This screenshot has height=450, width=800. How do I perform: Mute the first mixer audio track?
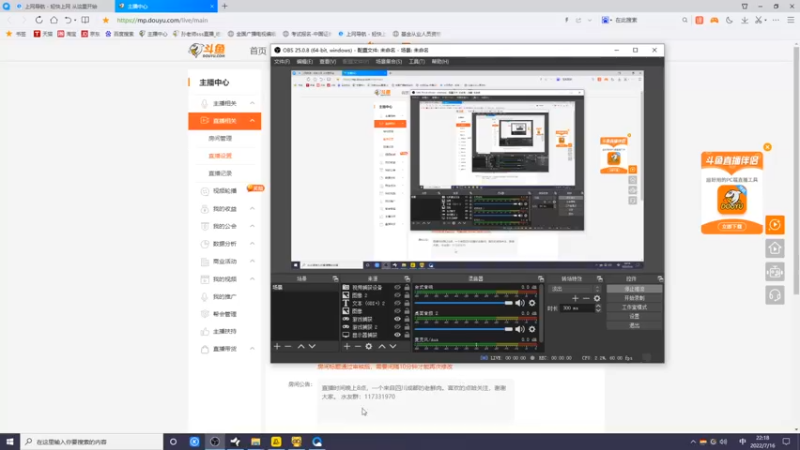[520, 303]
